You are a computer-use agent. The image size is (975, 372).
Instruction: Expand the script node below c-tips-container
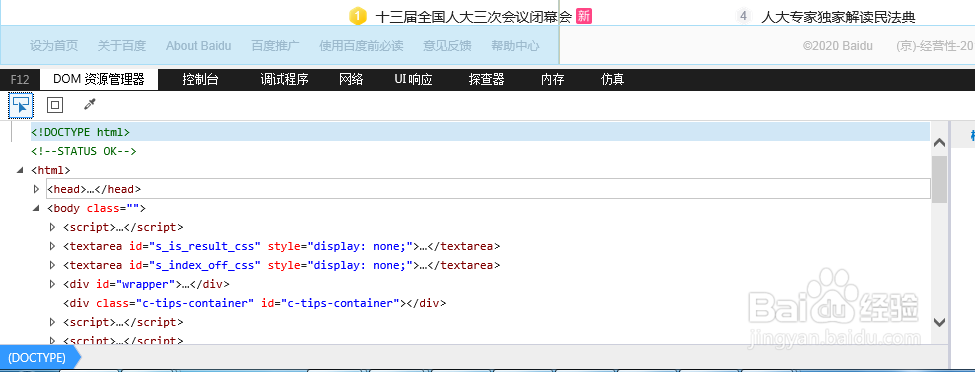click(52, 322)
